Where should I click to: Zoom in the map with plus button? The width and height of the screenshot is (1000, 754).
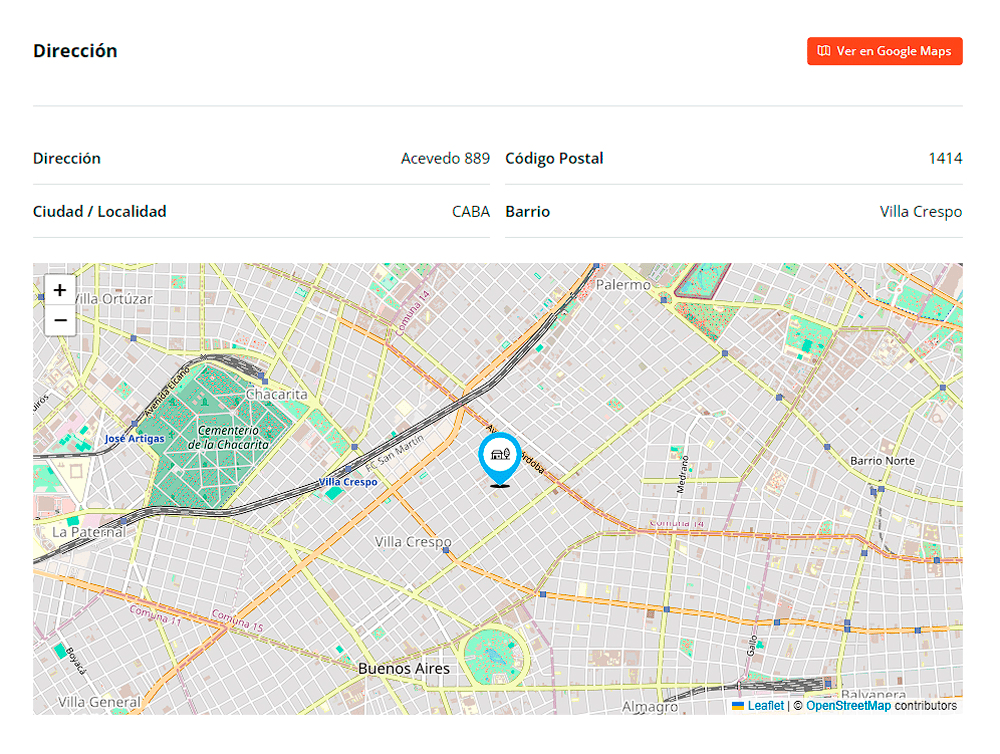coord(60,290)
